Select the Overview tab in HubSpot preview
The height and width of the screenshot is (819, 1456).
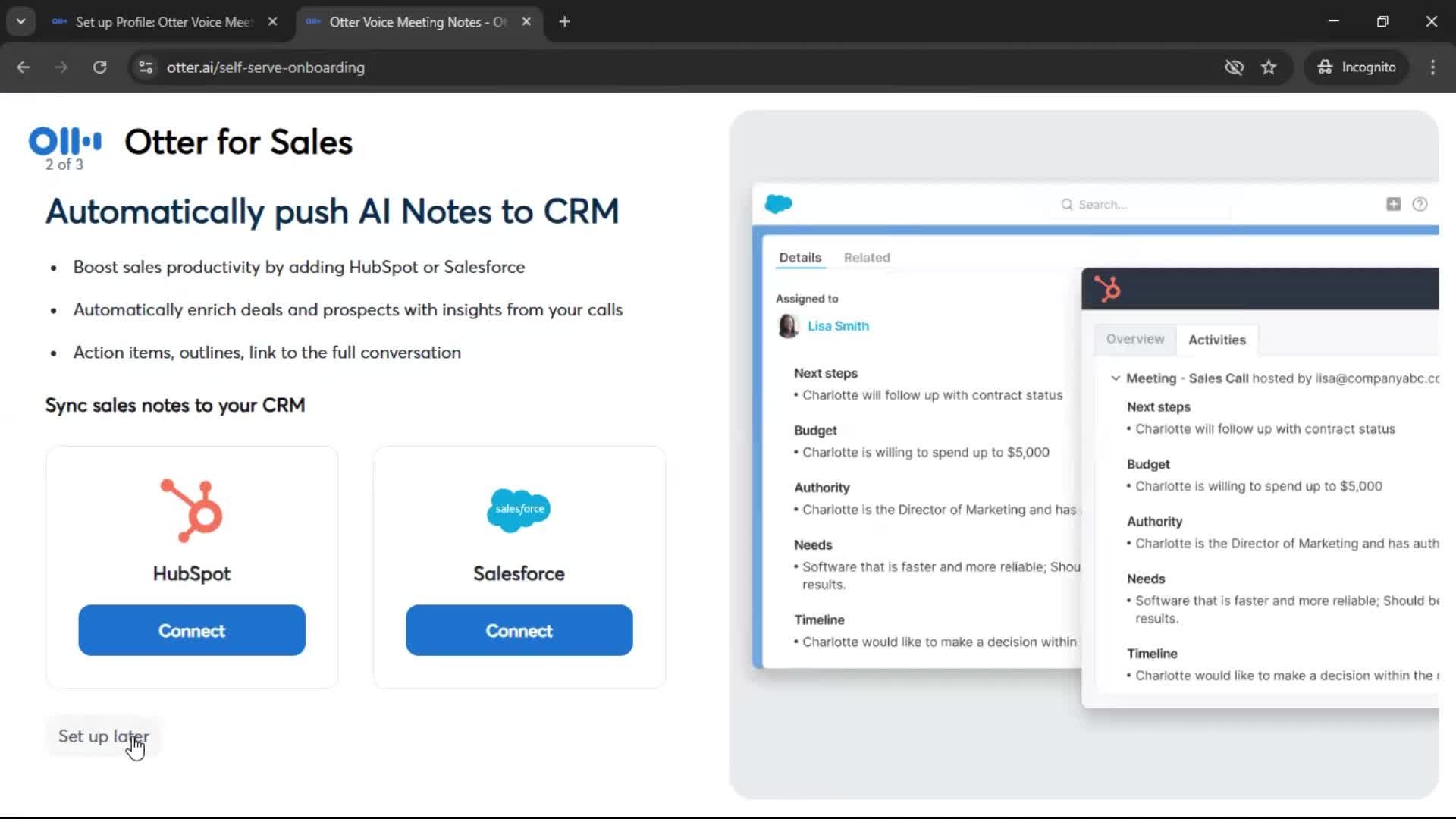tap(1134, 339)
